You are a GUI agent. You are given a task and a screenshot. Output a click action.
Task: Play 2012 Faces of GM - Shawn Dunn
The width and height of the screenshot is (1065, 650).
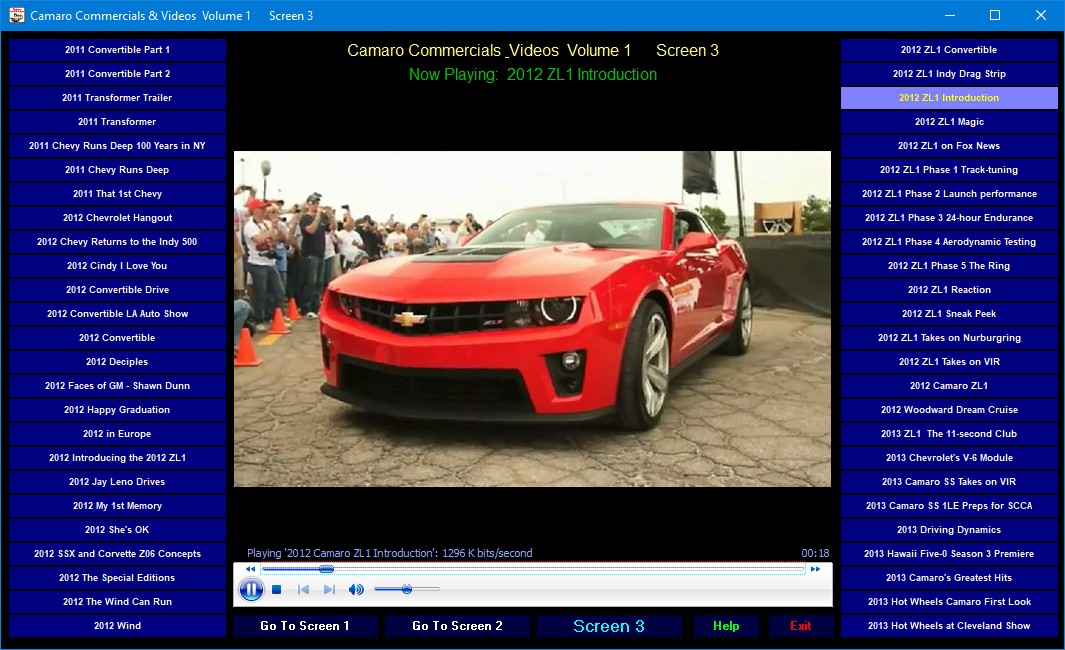tap(118, 386)
